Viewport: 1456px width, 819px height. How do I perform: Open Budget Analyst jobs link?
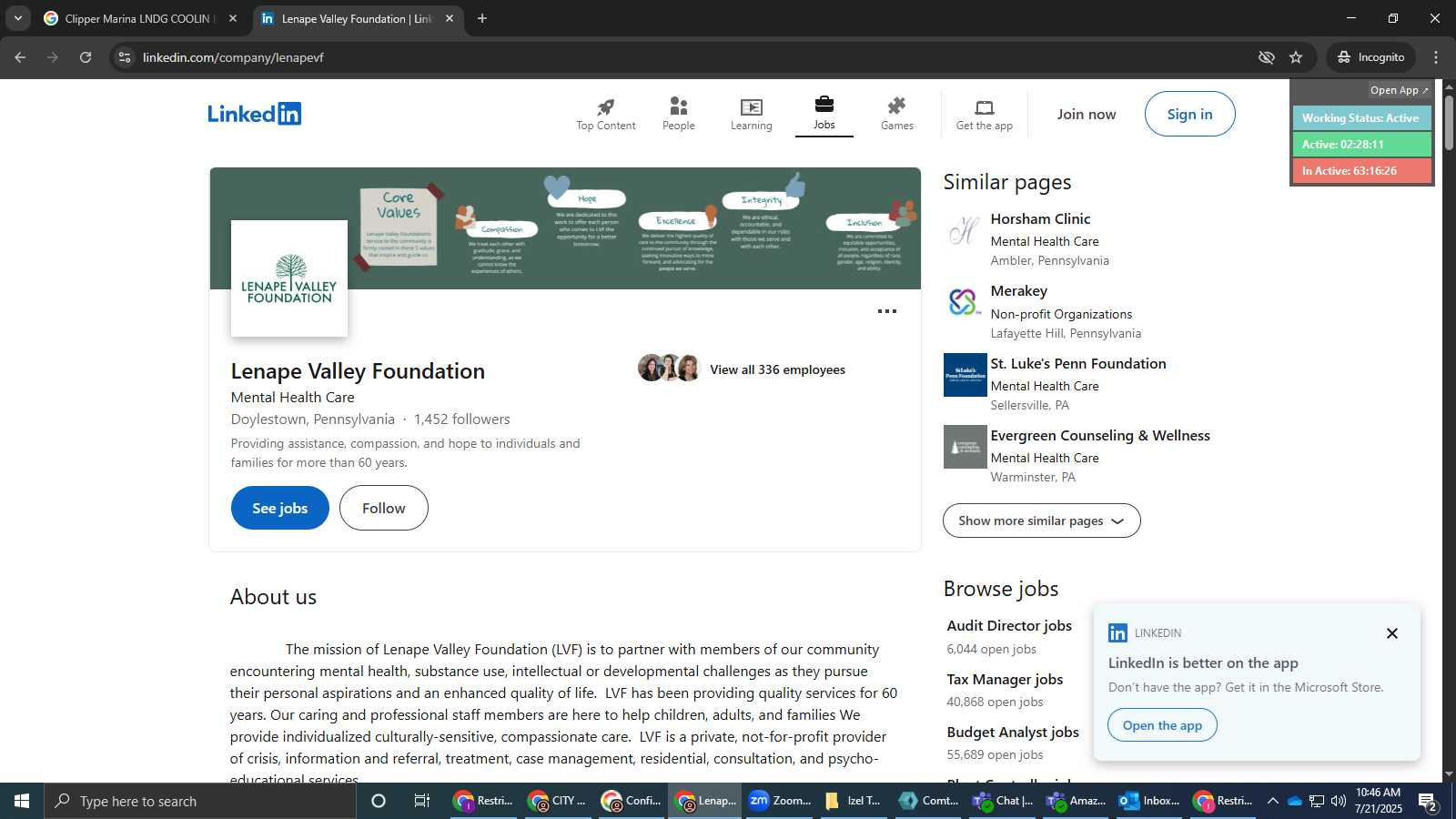click(x=1013, y=733)
